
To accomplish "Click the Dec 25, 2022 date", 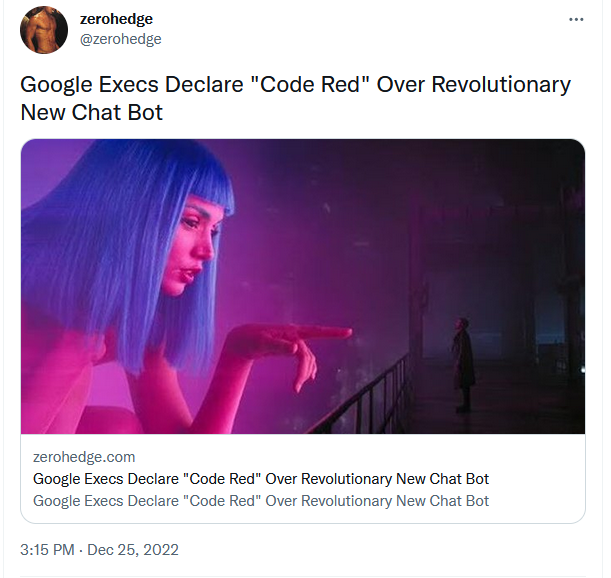I will point(133,550).
